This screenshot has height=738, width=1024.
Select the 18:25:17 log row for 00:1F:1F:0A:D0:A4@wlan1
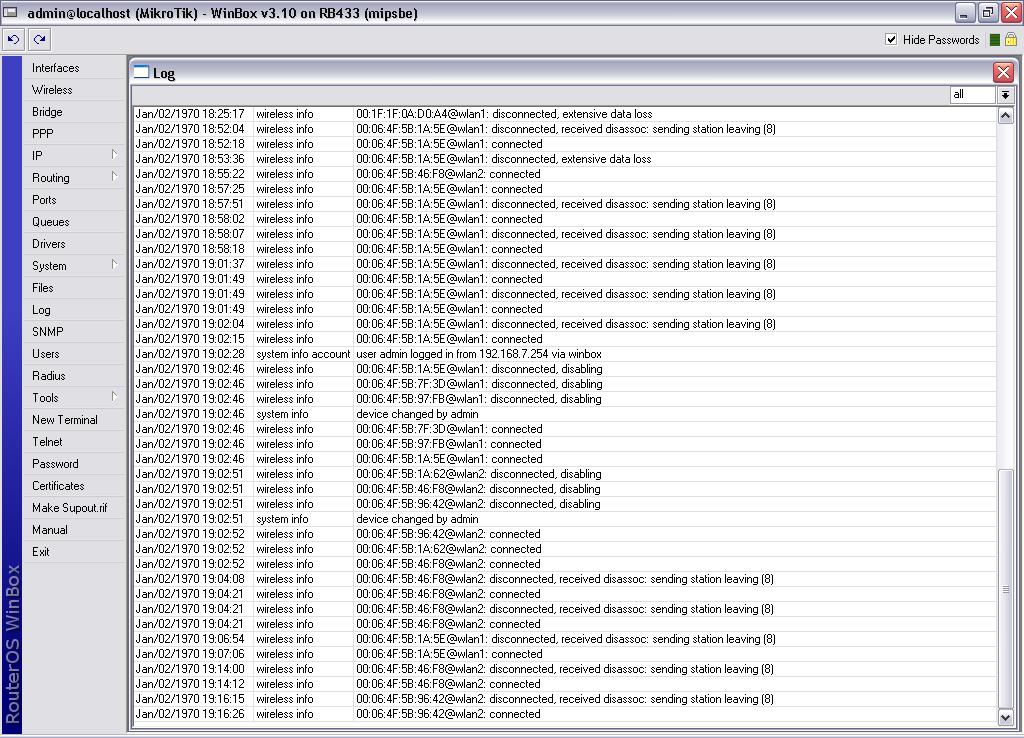click(564, 114)
